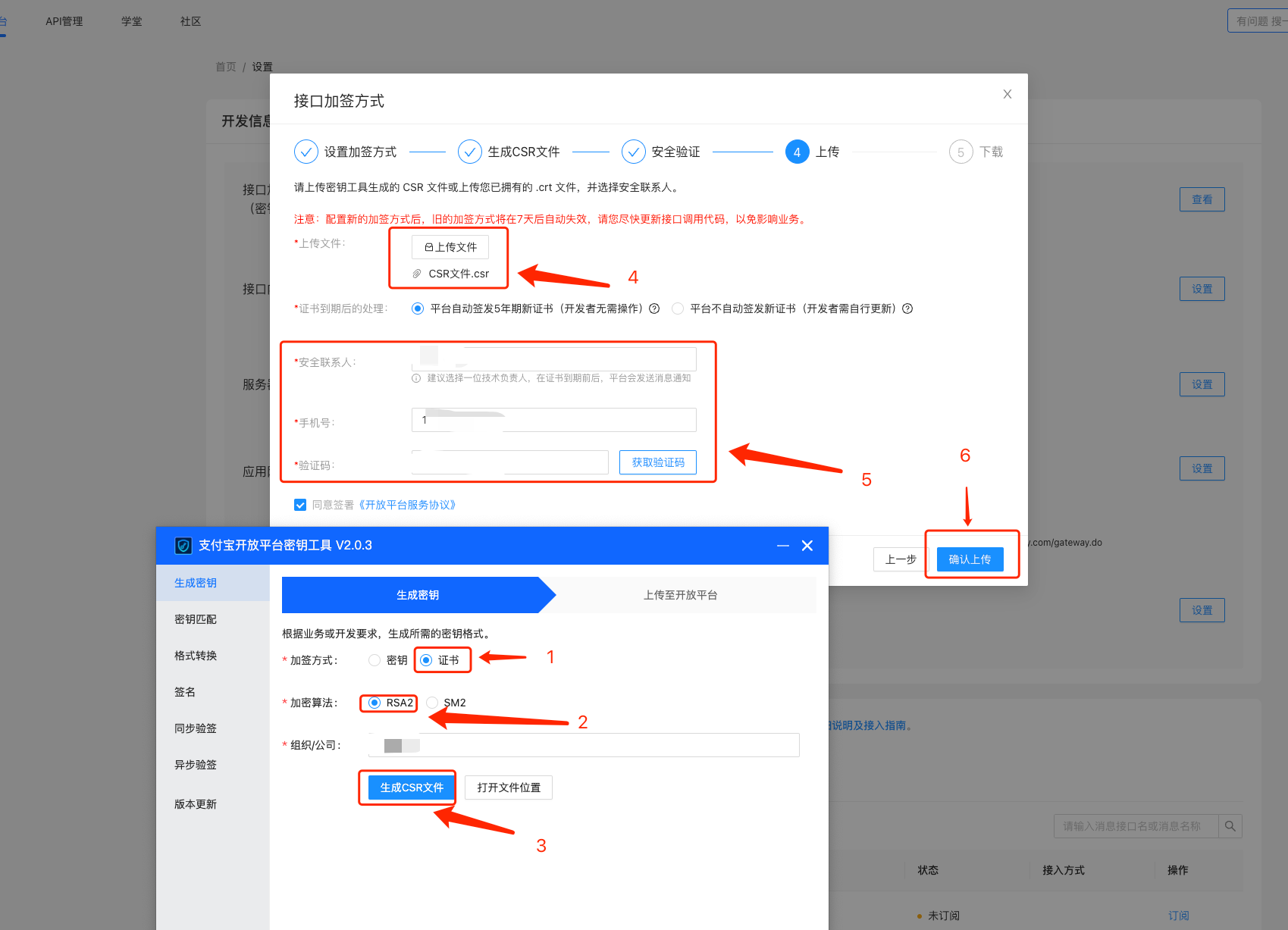Open 社区 in top navigation
This screenshot has width=1288, height=930.
click(x=191, y=21)
